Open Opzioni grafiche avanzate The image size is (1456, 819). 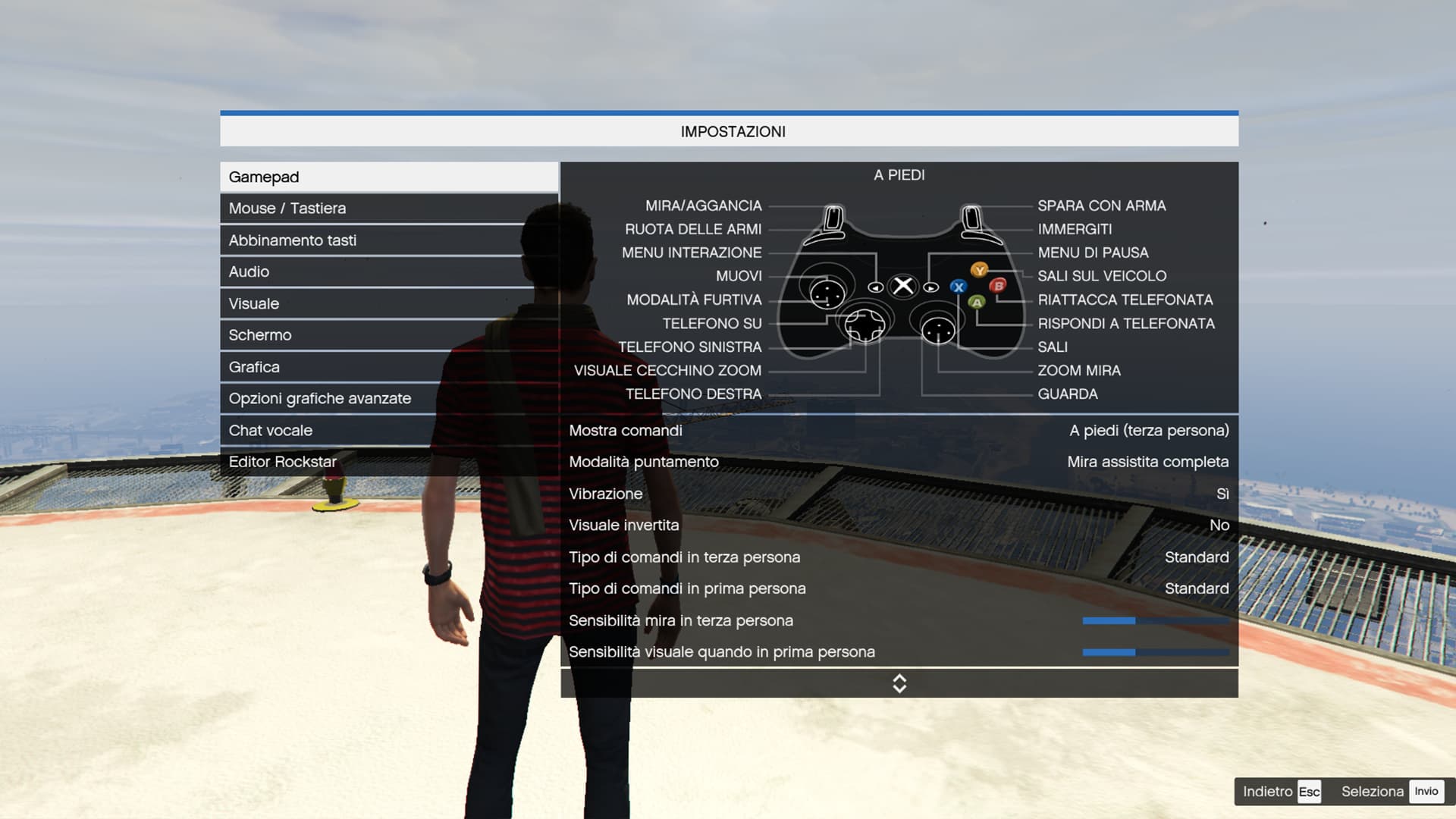(389, 398)
